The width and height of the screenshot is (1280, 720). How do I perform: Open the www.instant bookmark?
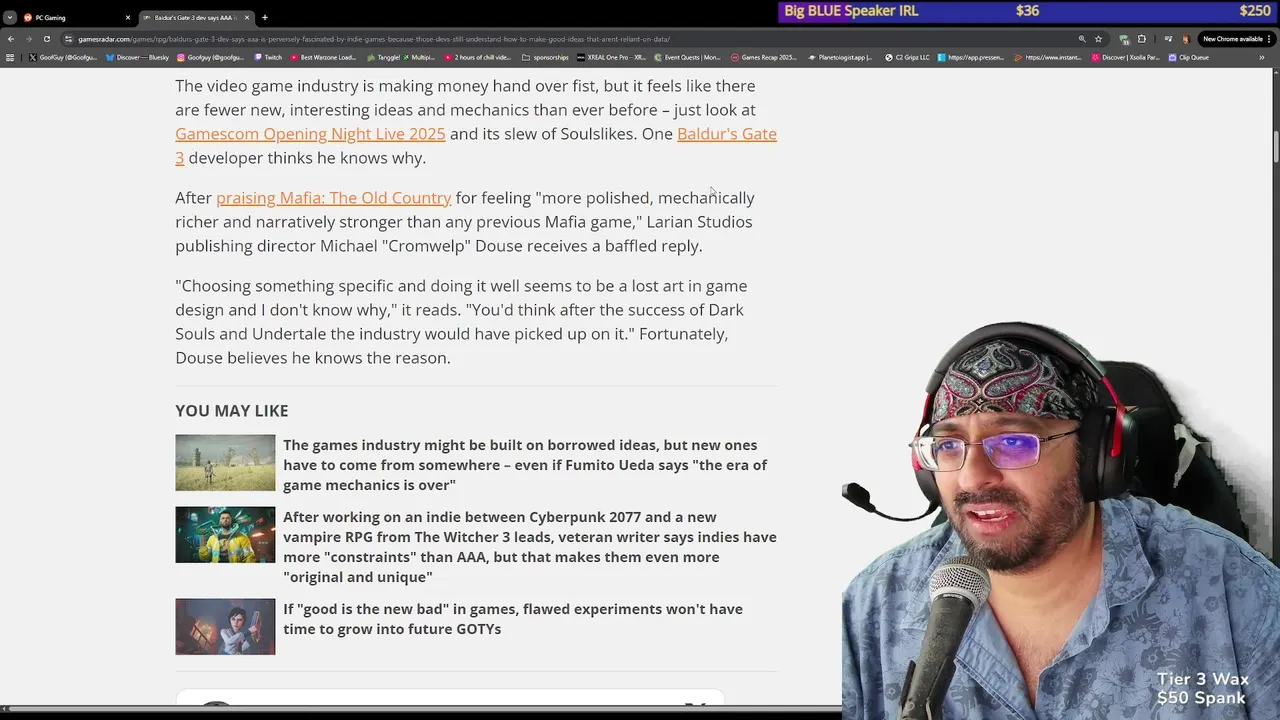(1048, 57)
